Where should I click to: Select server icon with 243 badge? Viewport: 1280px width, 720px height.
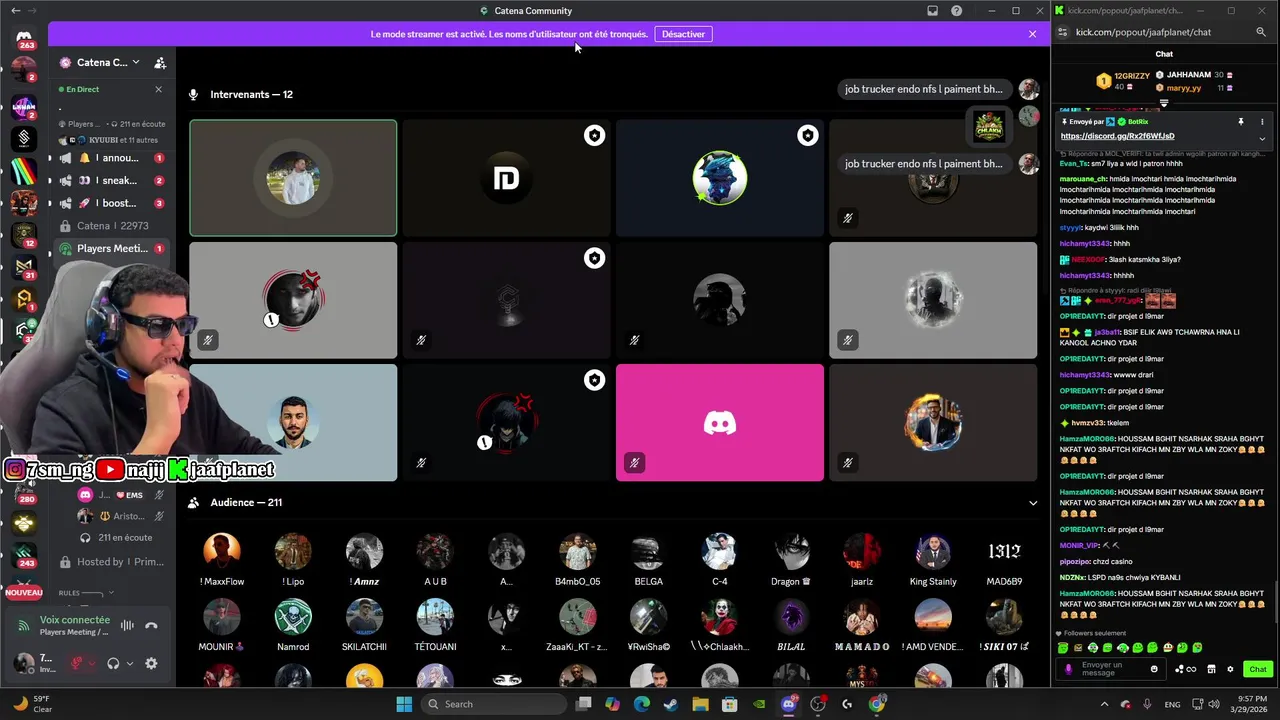24,555
